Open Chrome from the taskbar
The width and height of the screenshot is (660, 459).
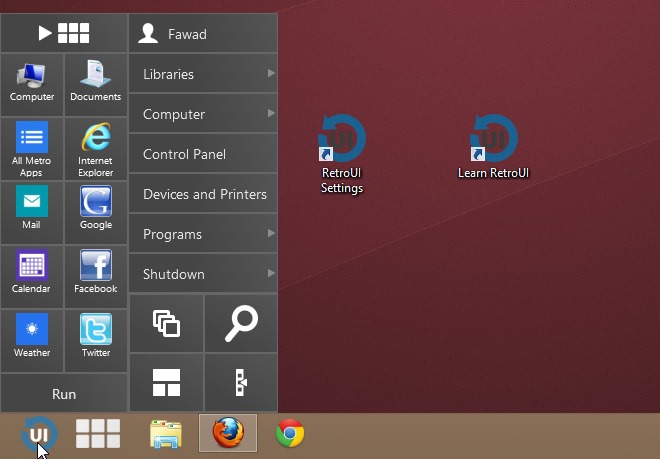click(290, 433)
